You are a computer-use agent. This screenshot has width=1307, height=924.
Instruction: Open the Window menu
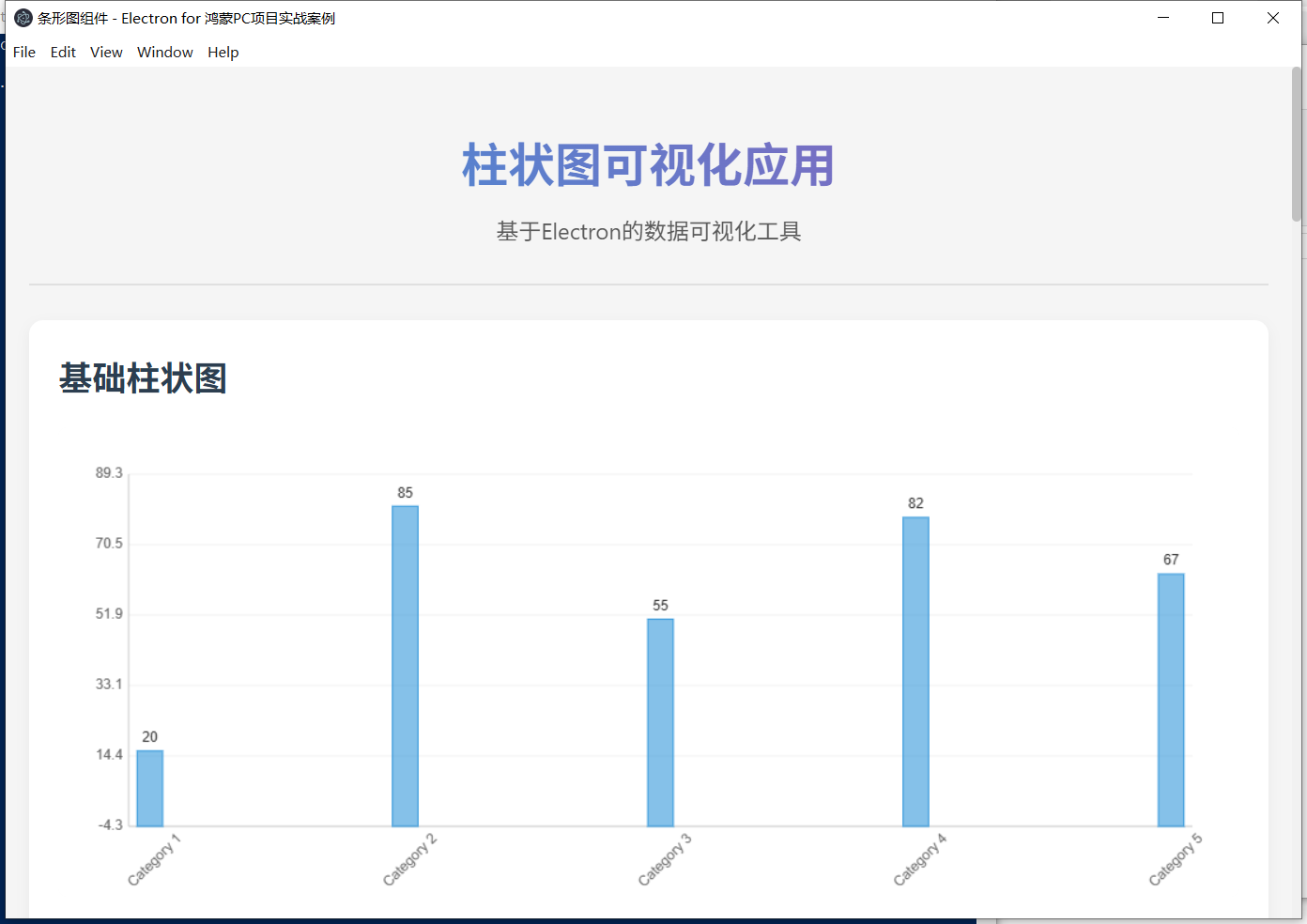(165, 52)
